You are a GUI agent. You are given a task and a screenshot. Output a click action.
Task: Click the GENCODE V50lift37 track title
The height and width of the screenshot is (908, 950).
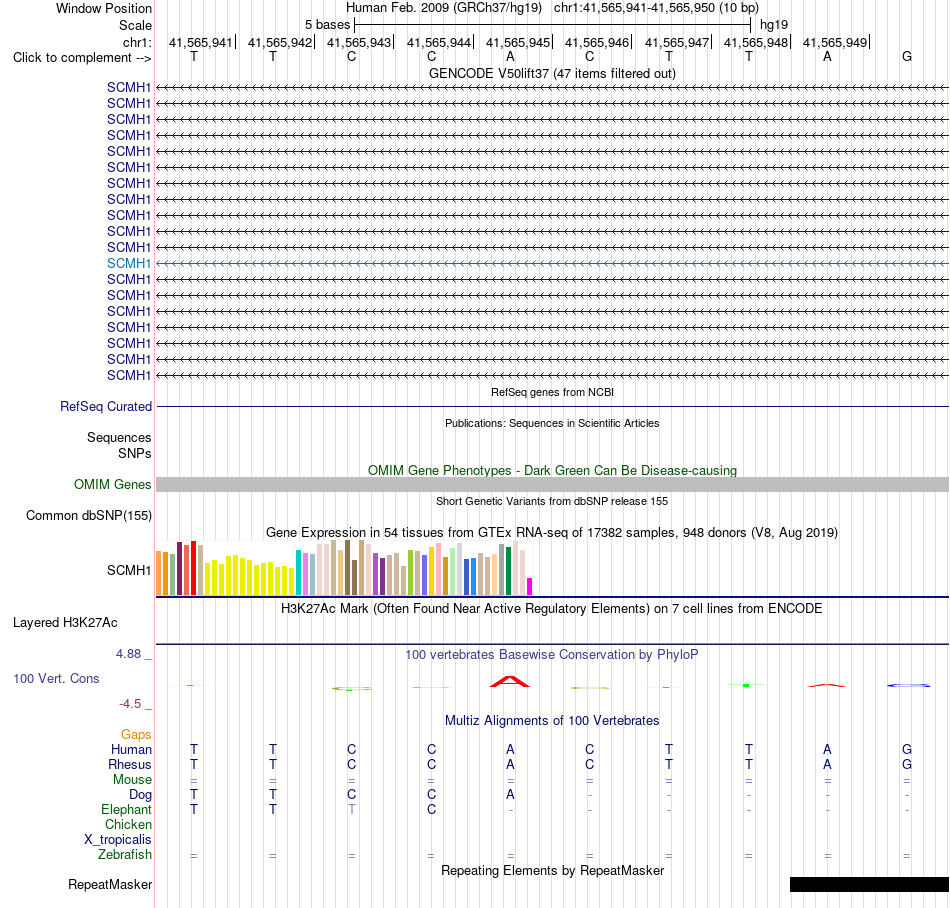click(x=552, y=73)
